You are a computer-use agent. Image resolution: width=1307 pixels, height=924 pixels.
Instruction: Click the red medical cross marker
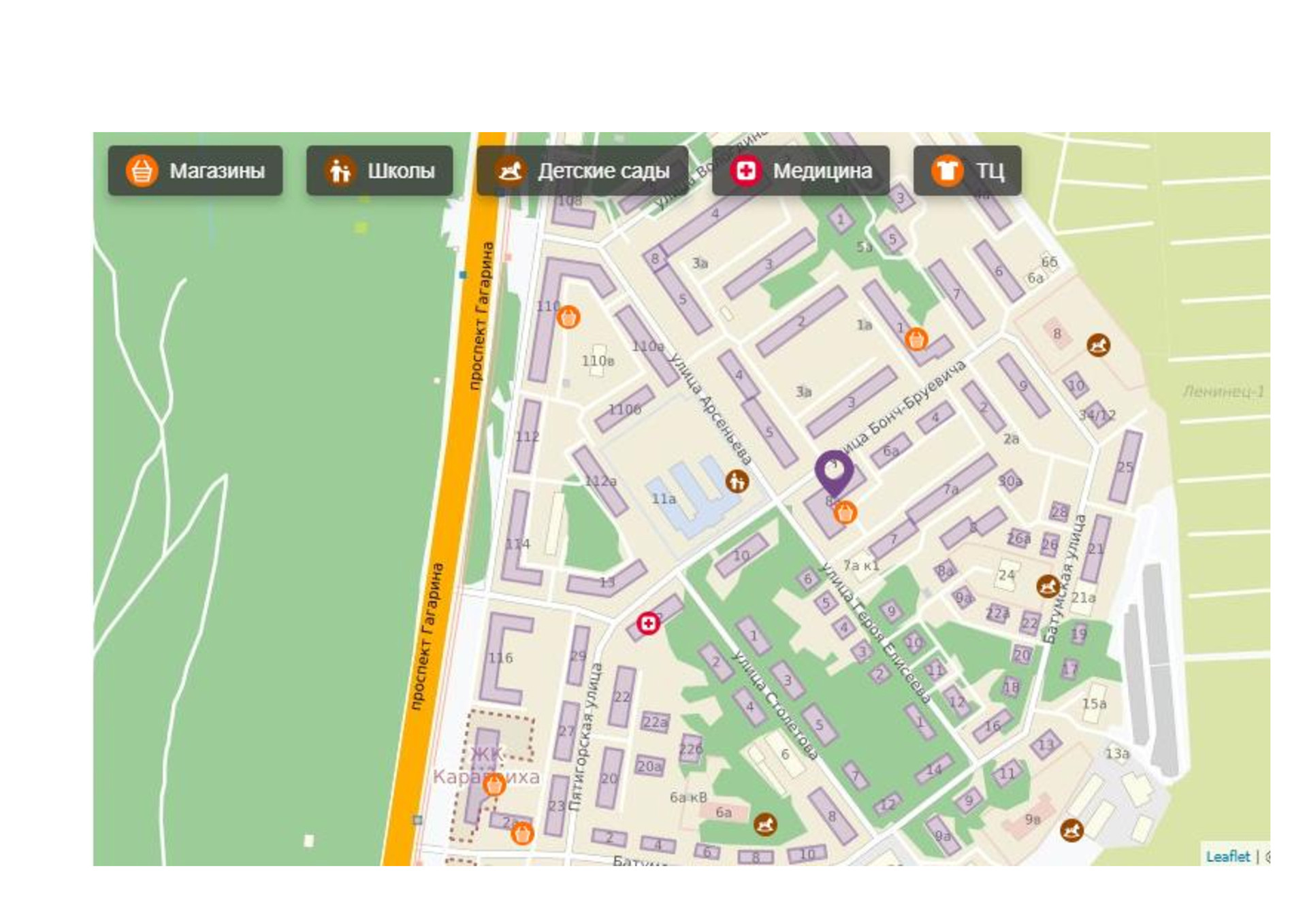pos(648,623)
